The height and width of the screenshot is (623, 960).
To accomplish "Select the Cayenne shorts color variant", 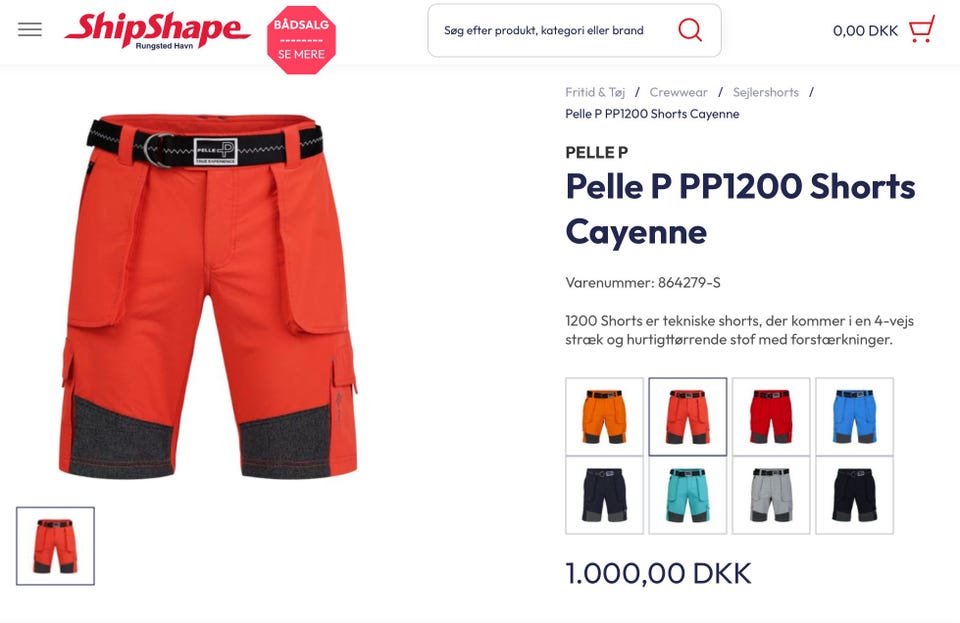I will click(688, 417).
